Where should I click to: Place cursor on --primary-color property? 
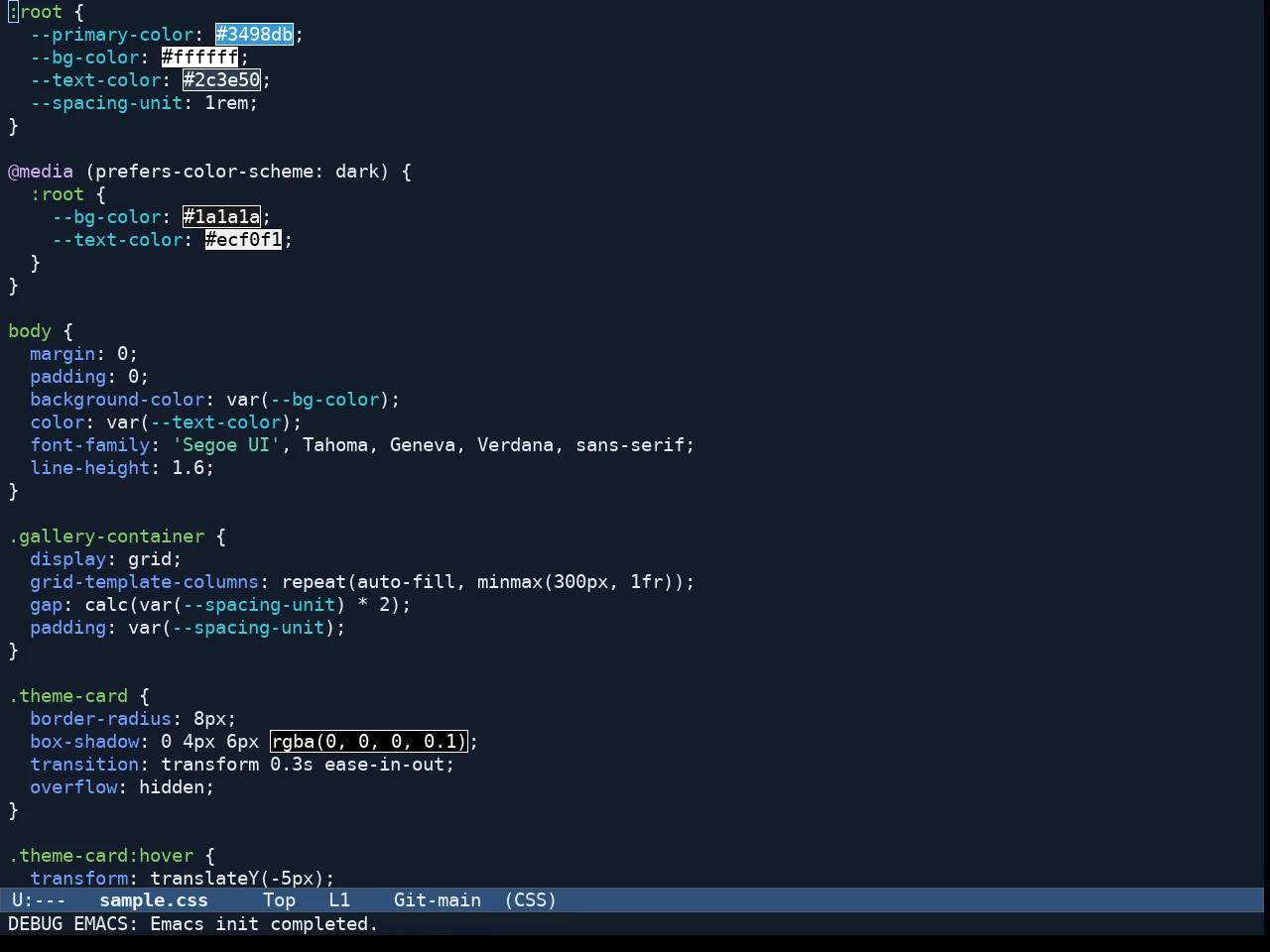point(112,35)
